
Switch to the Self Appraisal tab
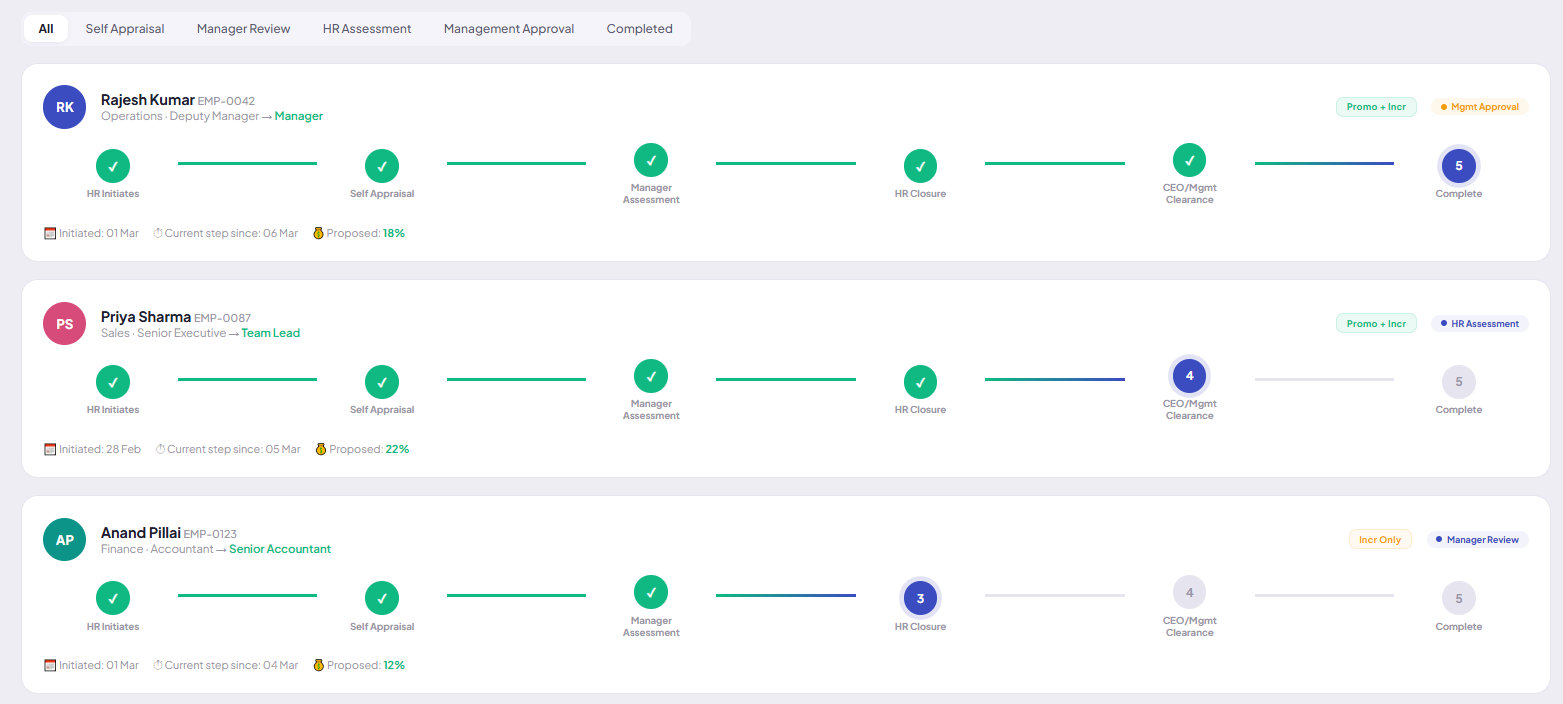pos(125,29)
